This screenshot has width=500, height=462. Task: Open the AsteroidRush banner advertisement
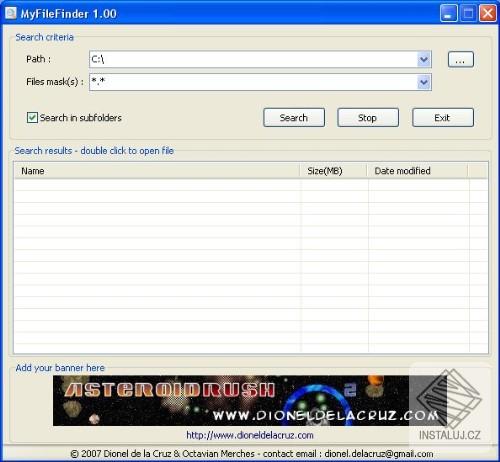click(x=250, y=400)
